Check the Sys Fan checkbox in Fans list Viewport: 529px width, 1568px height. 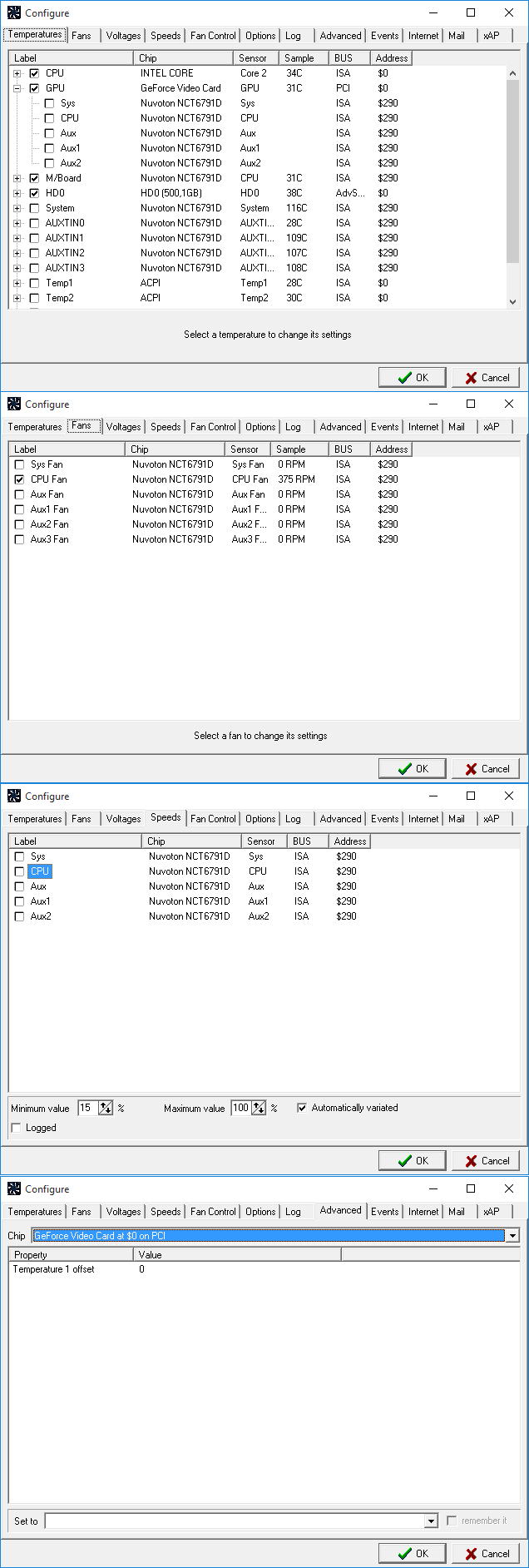pyautogui.click(x=19, y=464)
